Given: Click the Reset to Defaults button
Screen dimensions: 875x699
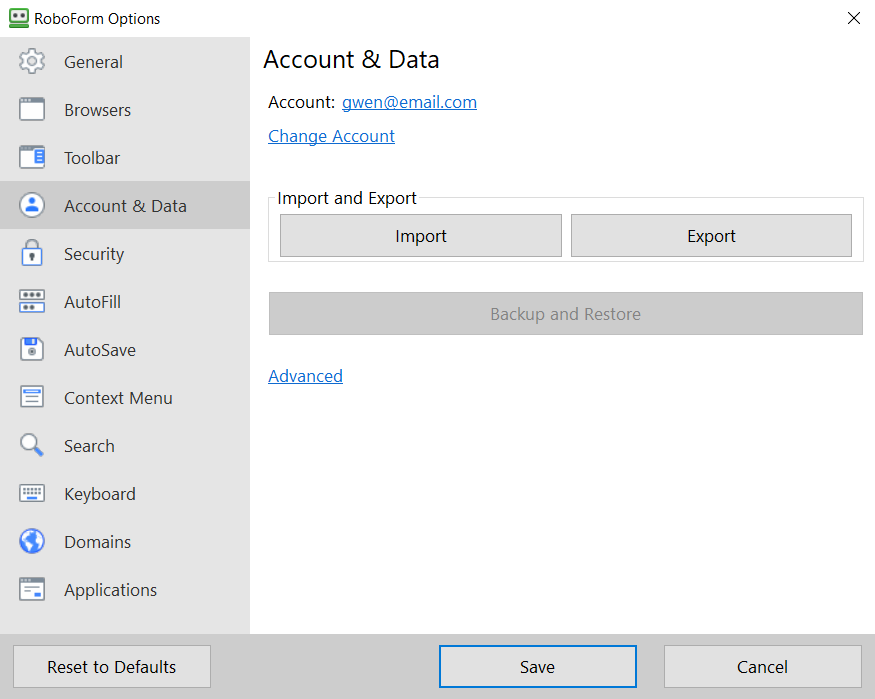Looking at the screenshot, I should pyautogui.click(x=112, y=667).
